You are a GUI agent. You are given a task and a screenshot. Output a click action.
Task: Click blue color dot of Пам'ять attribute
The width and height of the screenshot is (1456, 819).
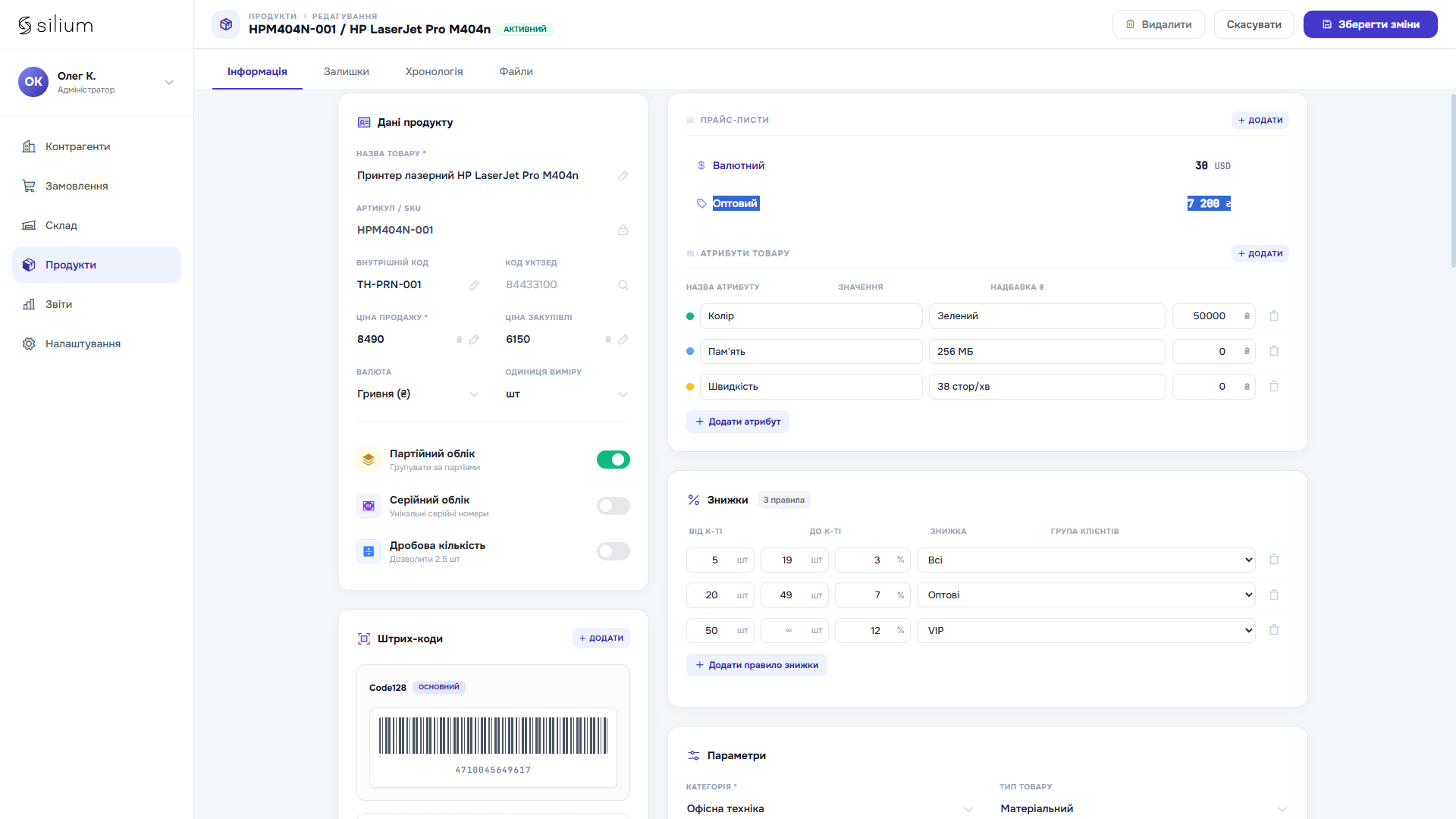690,351
